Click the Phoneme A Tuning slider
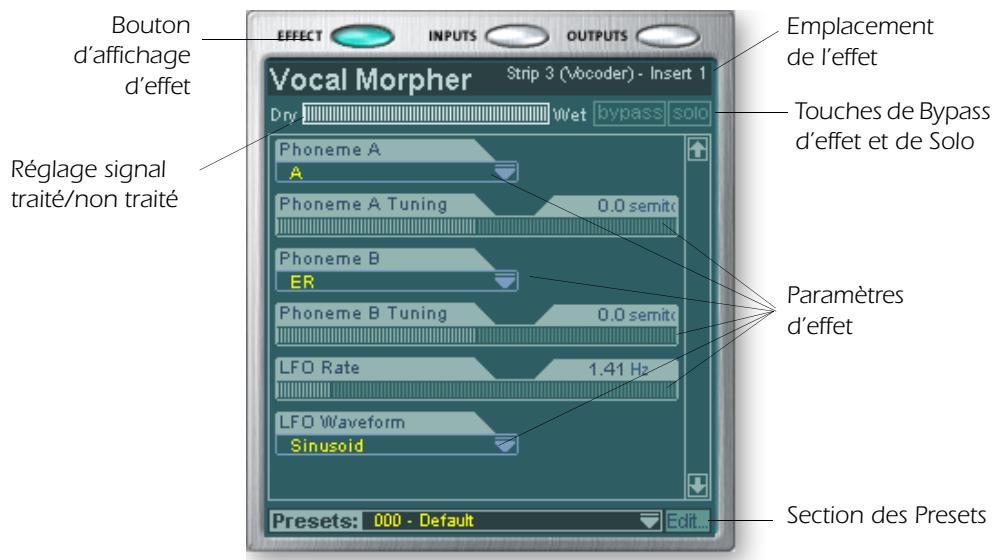The image size is (995, 560). click(x=476, y=228)
